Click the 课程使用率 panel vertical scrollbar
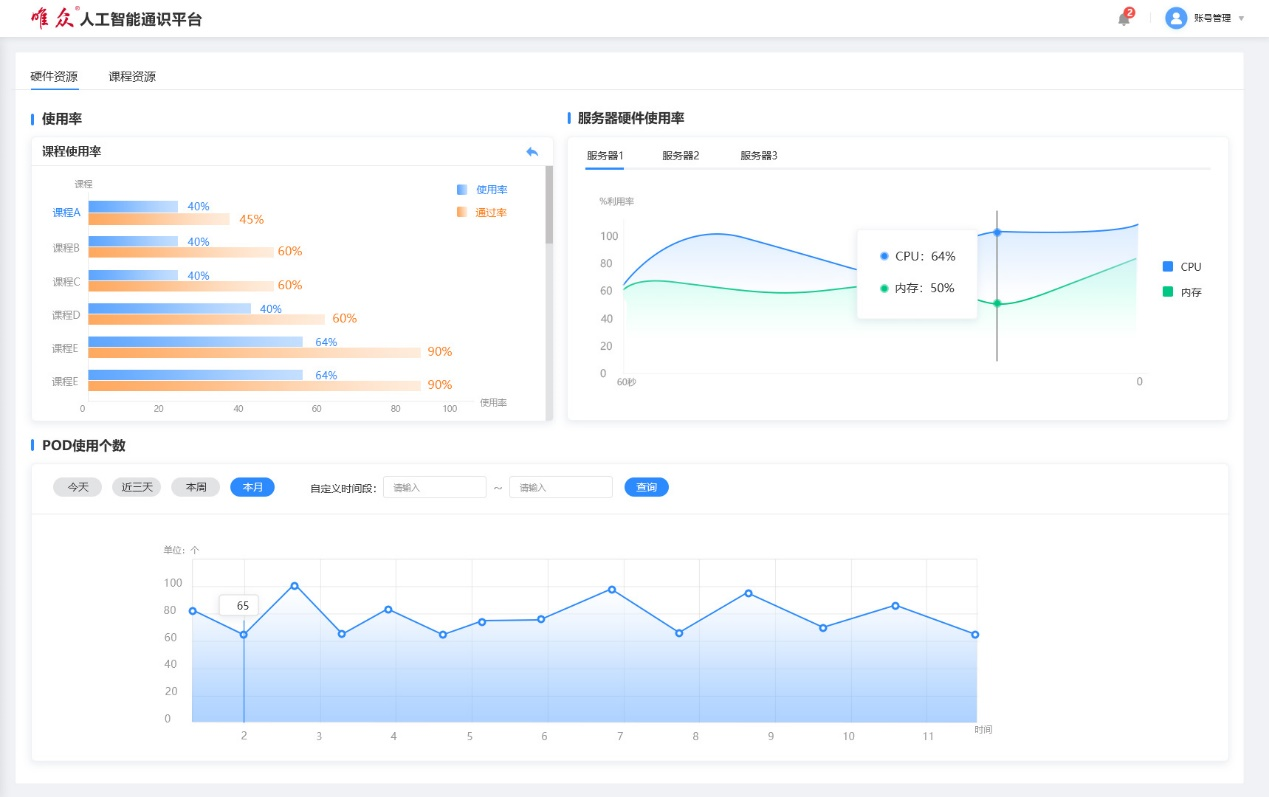The height and width of the screenshot is (797, 1269). 548,205
